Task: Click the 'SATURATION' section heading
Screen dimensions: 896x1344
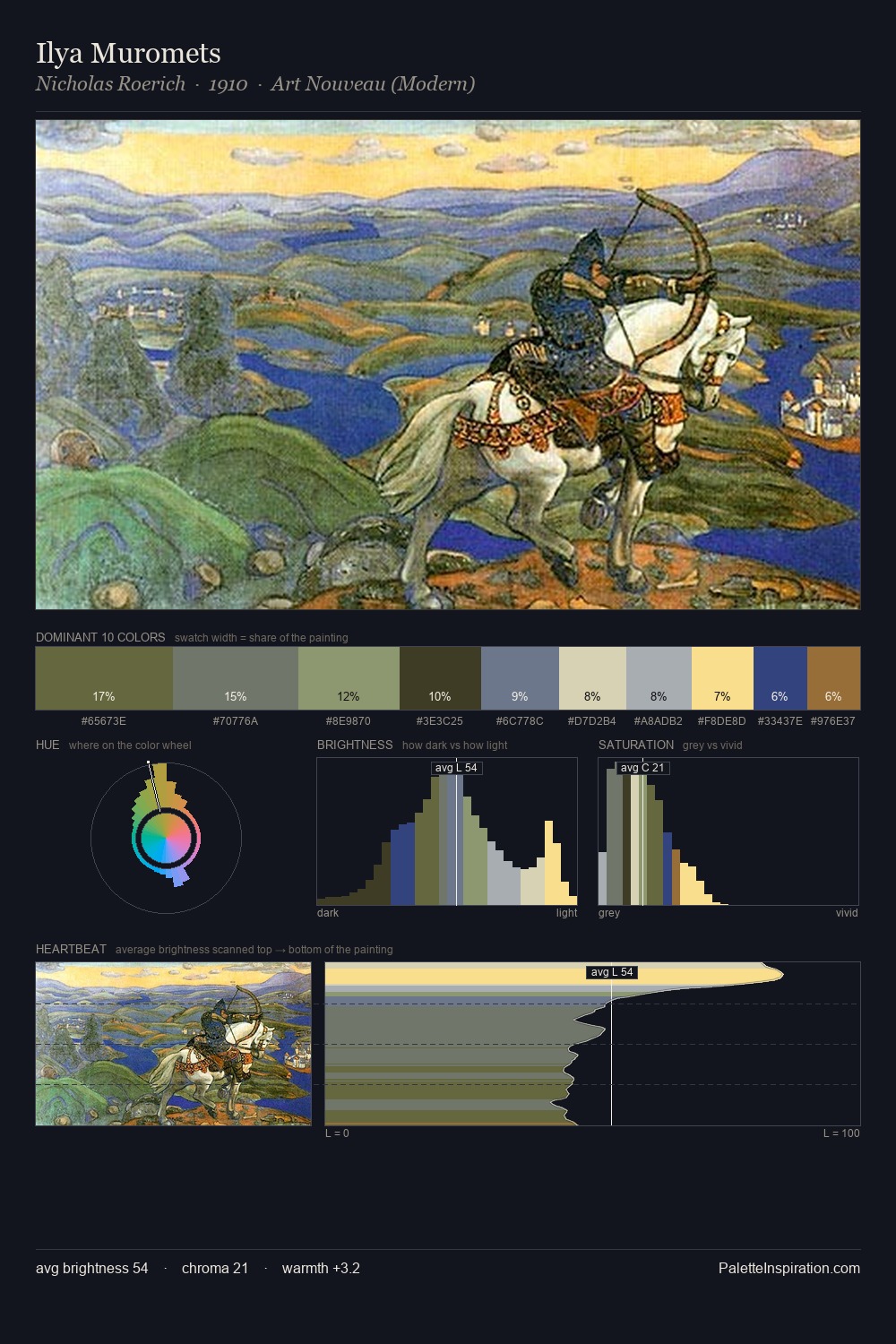Action: pyautogui.click(x=636, y=745)
